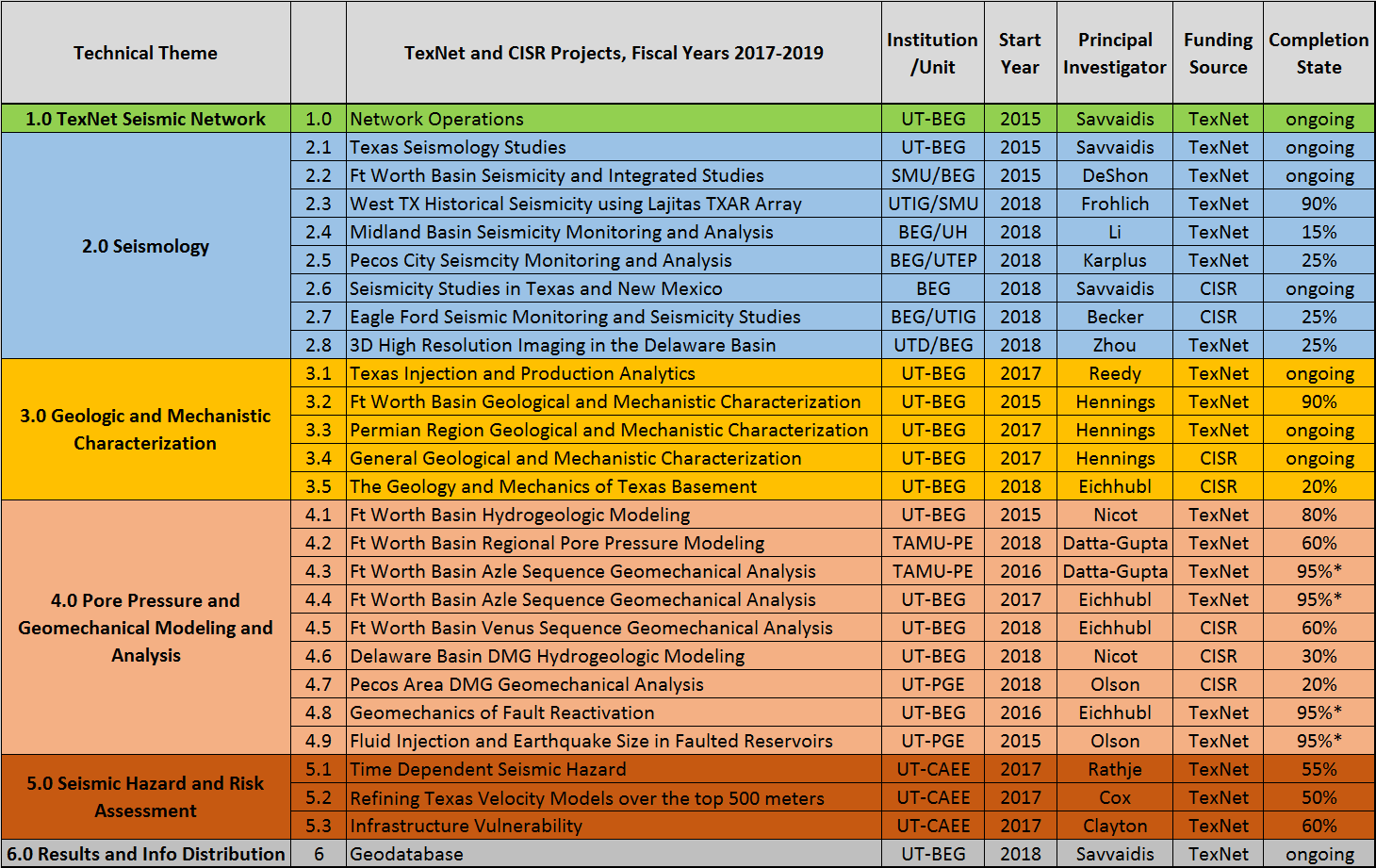Click the 'Funding Source' column header
Image resolution: width=1376 pixels, height=868 pixels.
point(1219,53)
